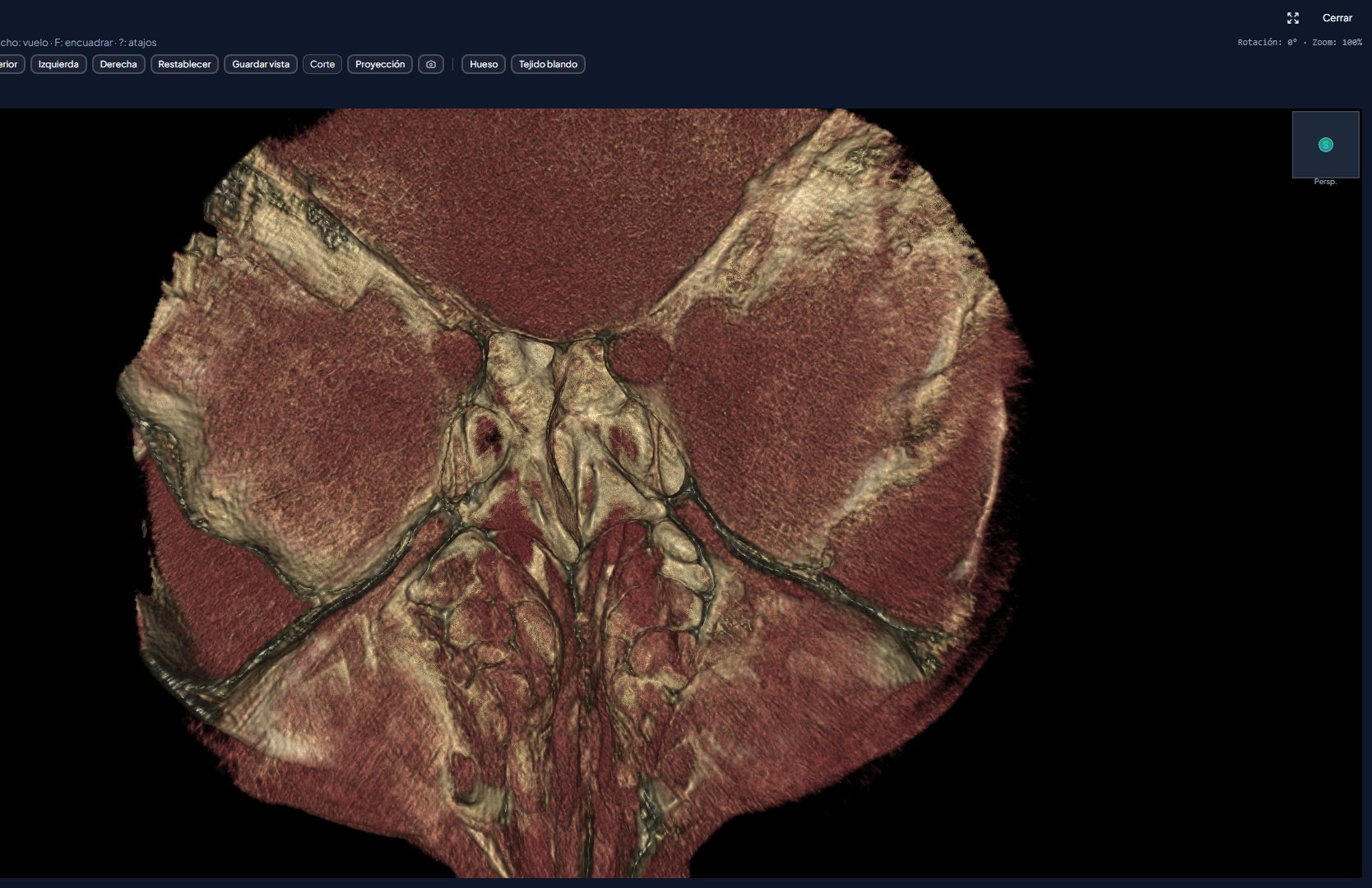Capture a screenshot with the camera icon
This screenshot has height=888, width=1372.
(x=431, y=64)
